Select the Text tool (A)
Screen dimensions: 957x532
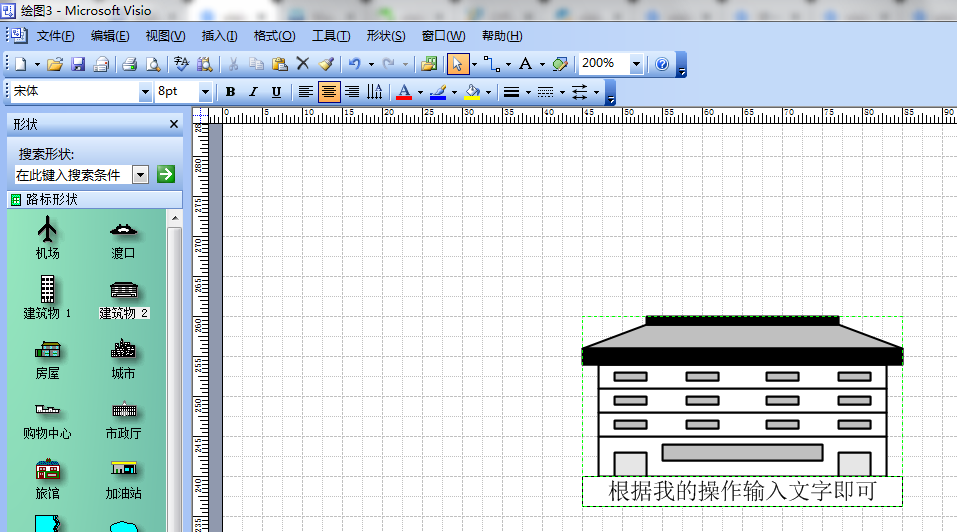click(x=525, y=64)
